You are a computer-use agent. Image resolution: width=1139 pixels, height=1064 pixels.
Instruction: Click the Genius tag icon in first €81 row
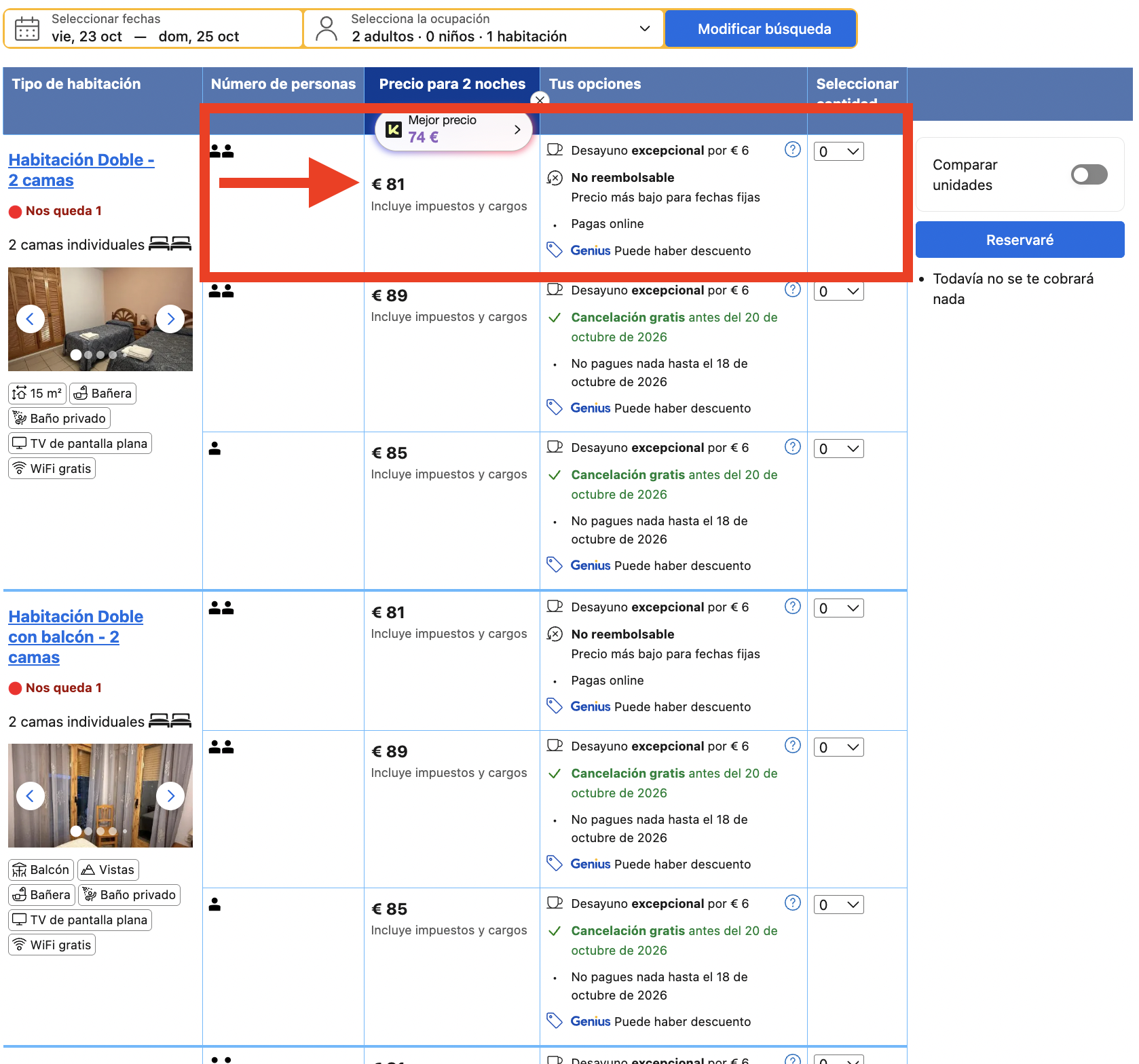tap(555, 250)
